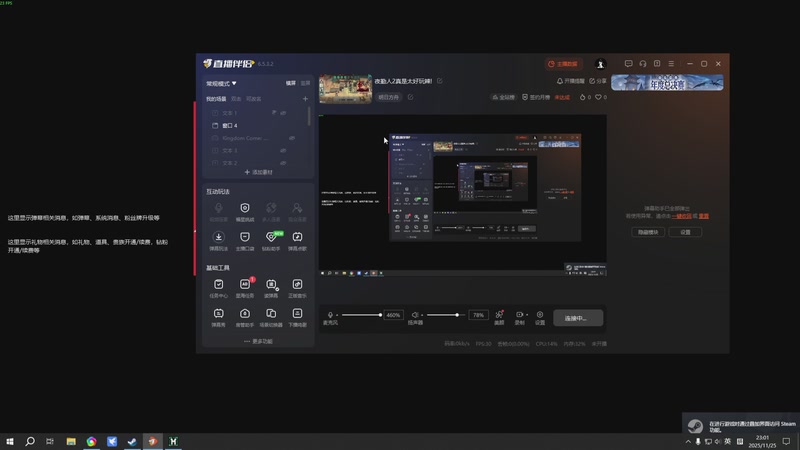The width and height of the screenshot is (800, 450).
Task: Click 添加素材 add source button
Action: (x=258, y=172)
